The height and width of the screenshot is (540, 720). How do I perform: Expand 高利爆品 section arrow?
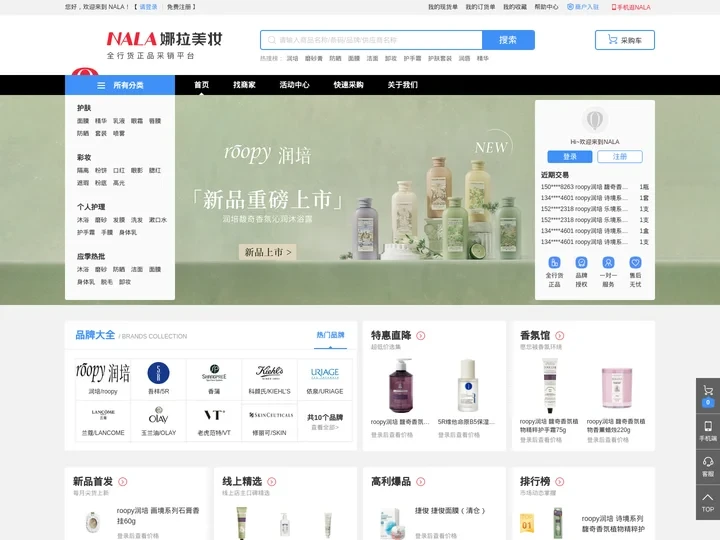pyautogui.click(x=421, y=482)
